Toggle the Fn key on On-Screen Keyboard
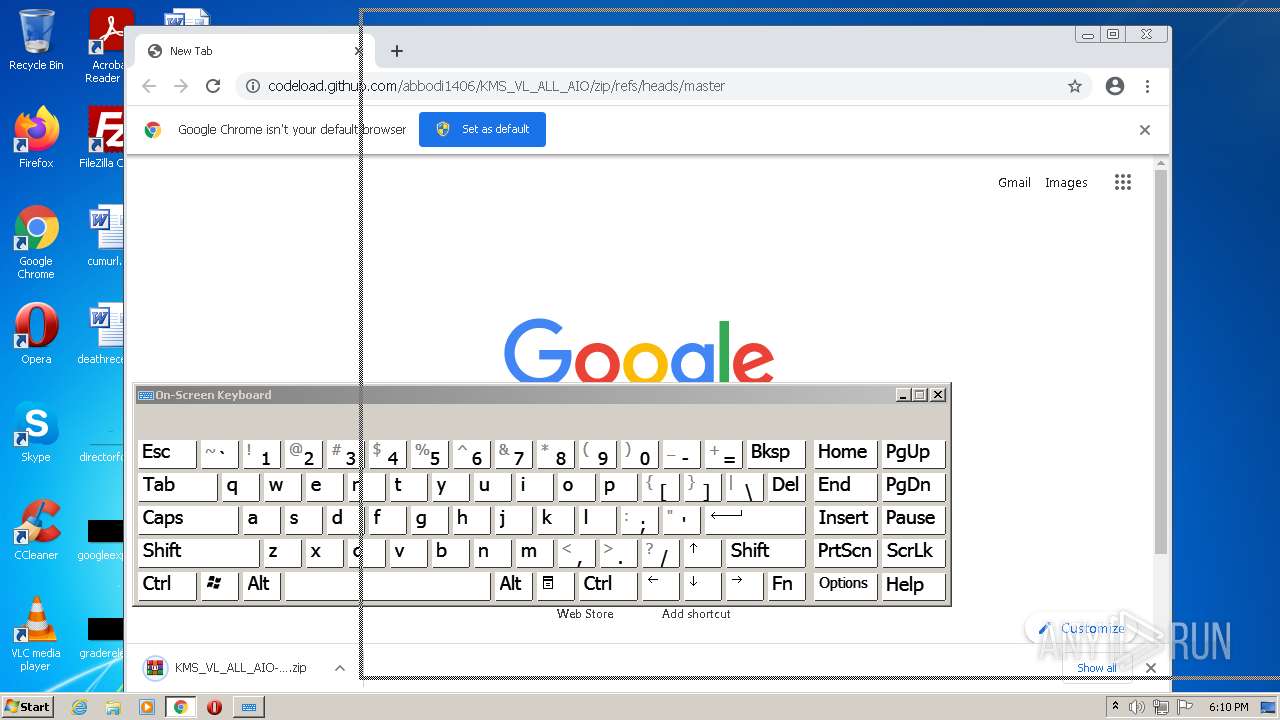The width and height of the screenshot is (1280, 720). click(x=786, y=586)
